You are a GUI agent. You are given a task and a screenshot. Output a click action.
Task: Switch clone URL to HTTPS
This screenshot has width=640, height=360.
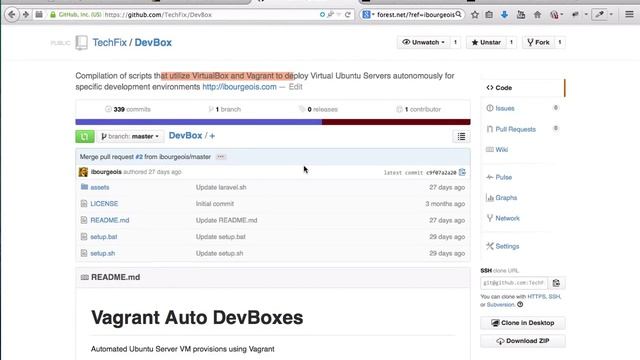tap(536, 297)
